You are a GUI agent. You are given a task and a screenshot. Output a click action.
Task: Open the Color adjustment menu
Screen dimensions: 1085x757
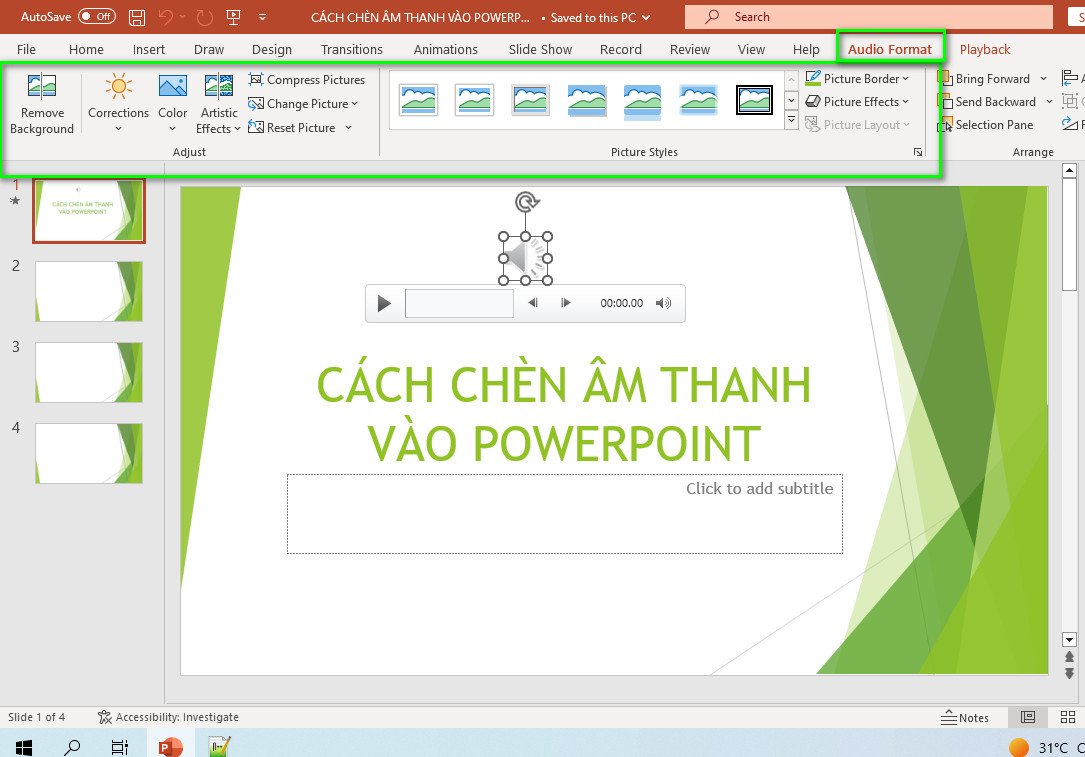tap(172, 104)
